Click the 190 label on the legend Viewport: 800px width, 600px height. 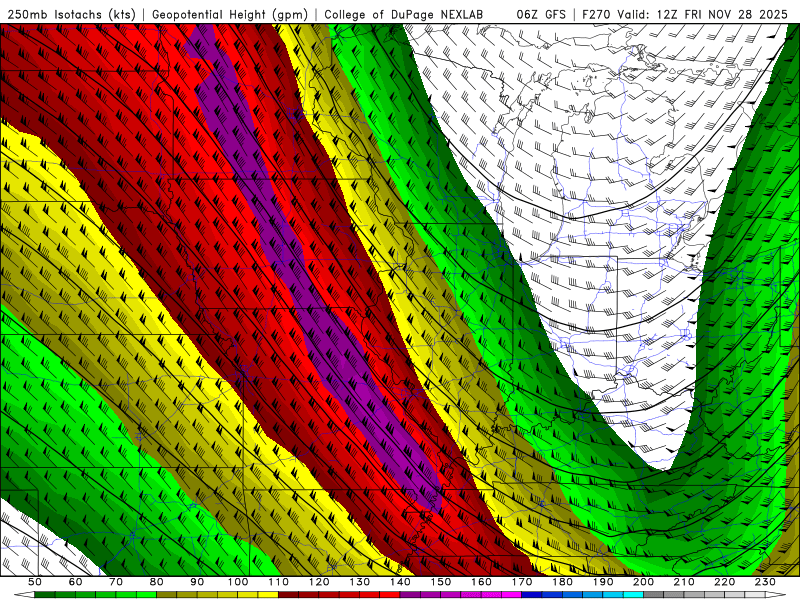pyautogui.click(x=603, y=582)
